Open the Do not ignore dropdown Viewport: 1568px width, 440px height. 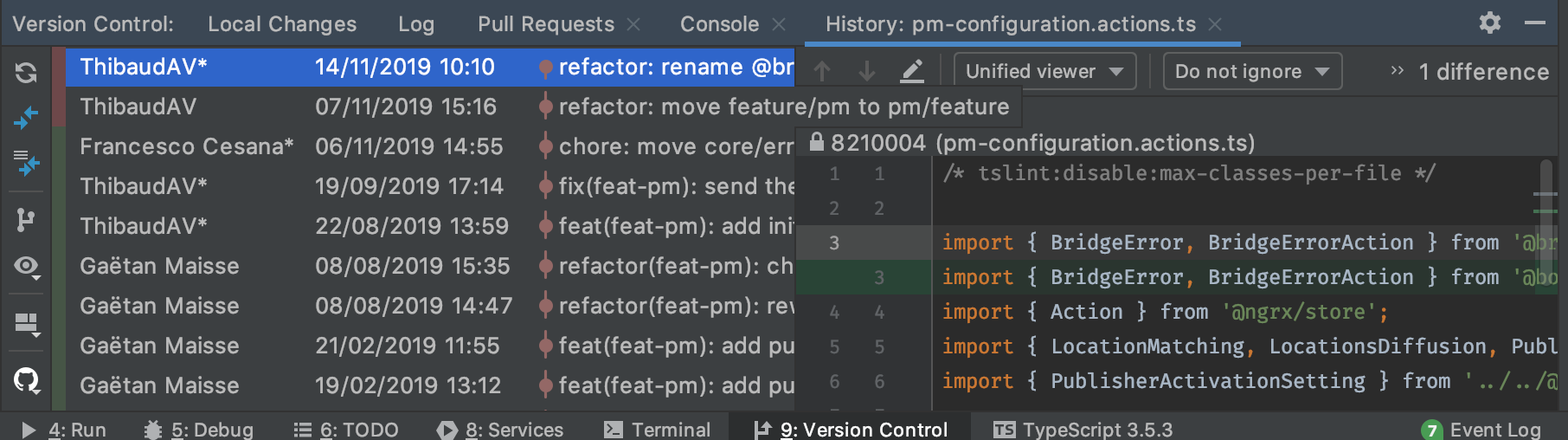pos(1252,71)
